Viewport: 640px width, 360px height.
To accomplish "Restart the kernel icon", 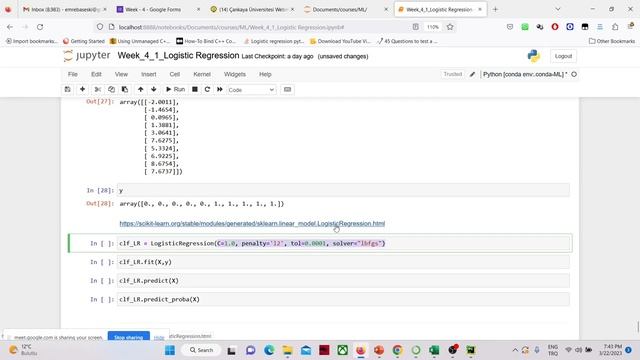I will point(207,89).
